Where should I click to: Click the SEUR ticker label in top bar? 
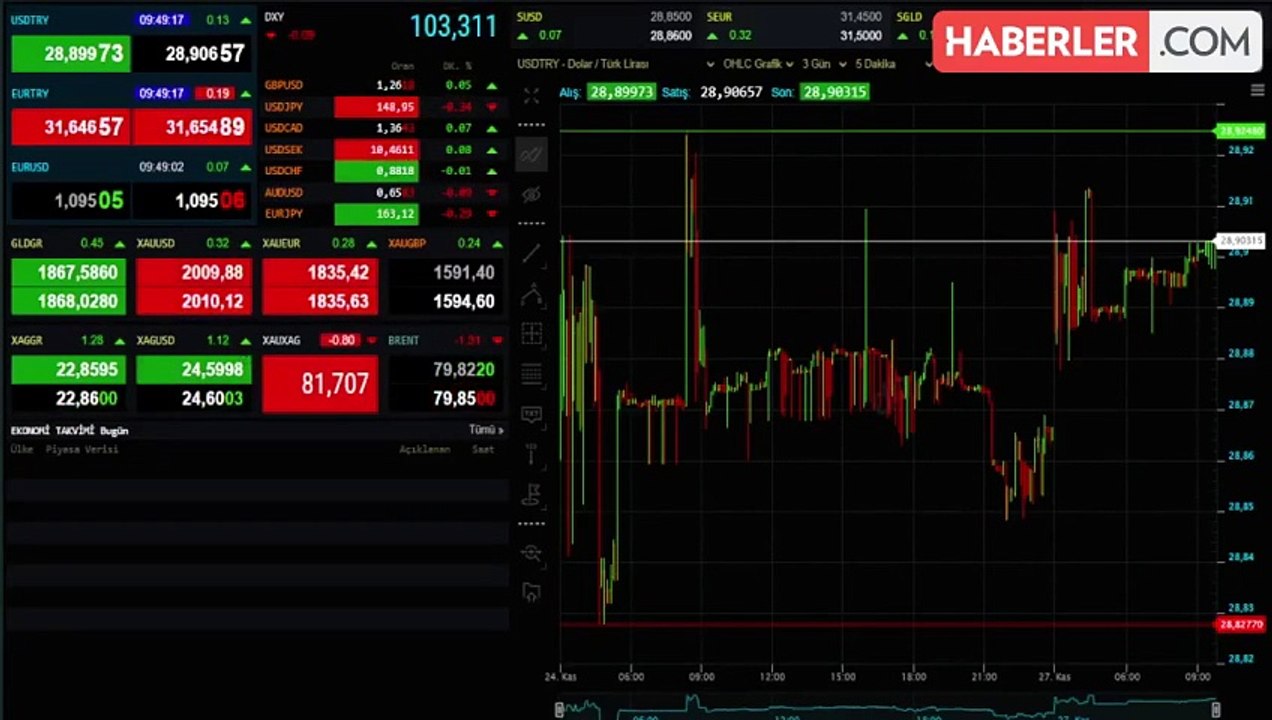720,17
